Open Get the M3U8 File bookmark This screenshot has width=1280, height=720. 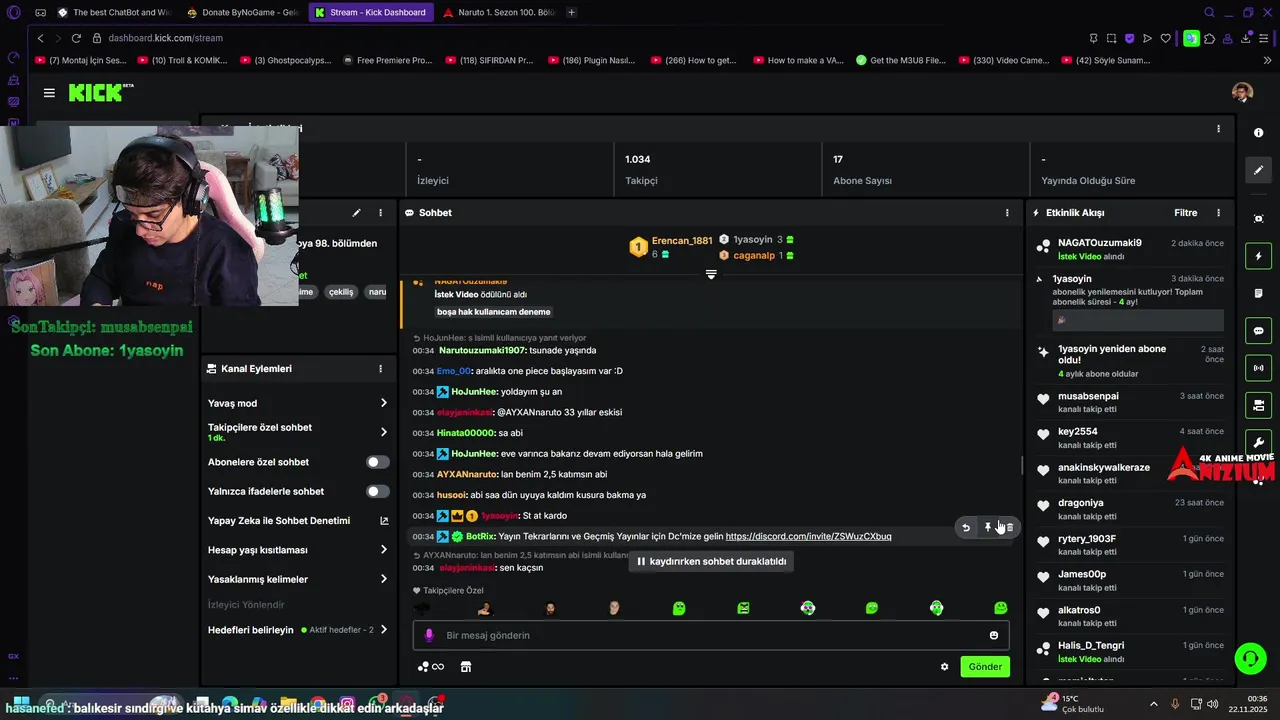pyautogui.click(x=900, y=60)
